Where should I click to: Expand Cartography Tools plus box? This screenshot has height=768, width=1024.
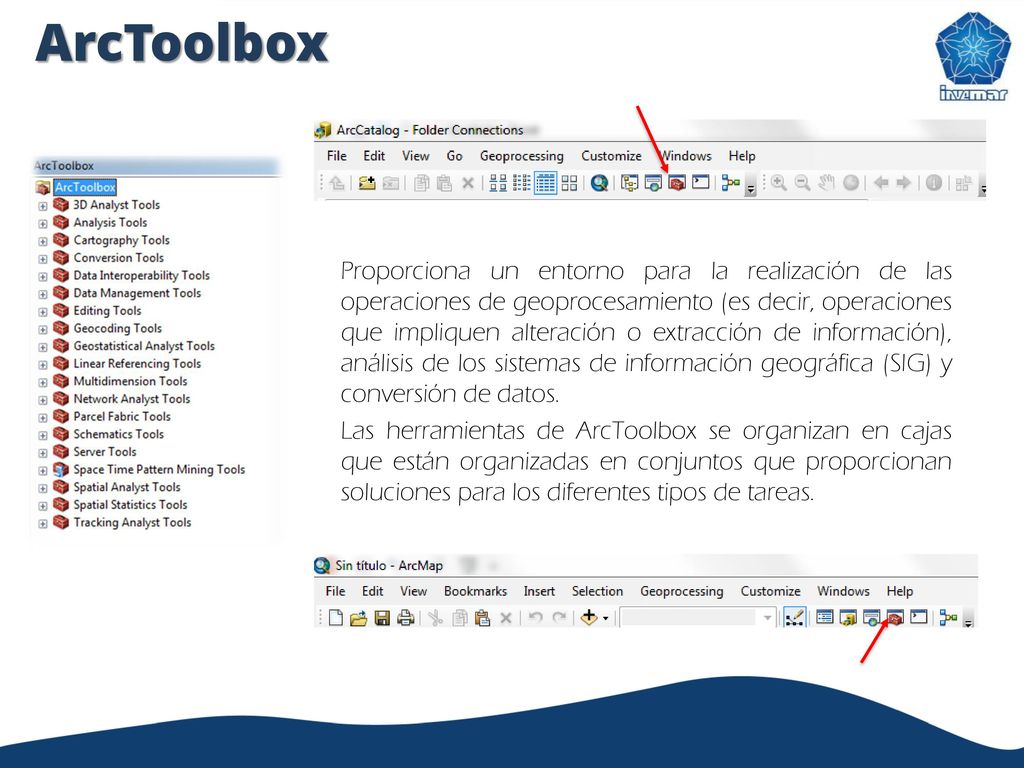43,241
